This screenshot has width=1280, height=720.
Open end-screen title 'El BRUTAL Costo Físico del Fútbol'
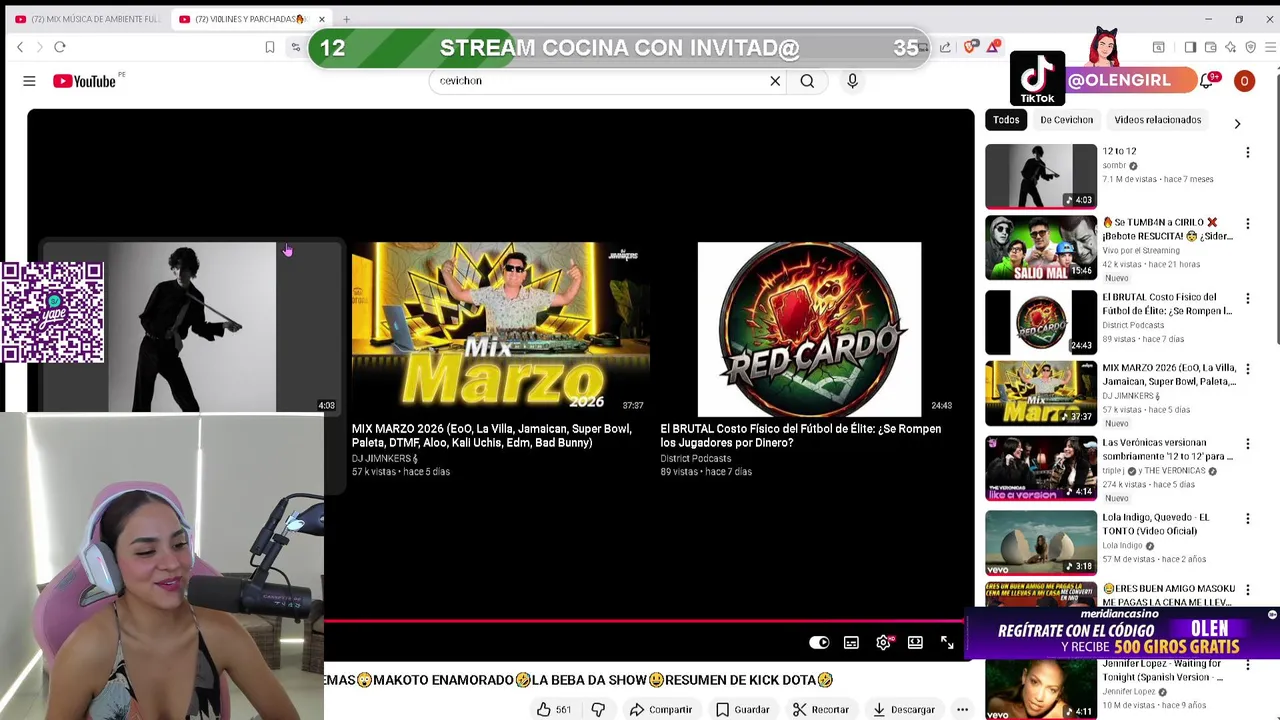tap(800, 436)
